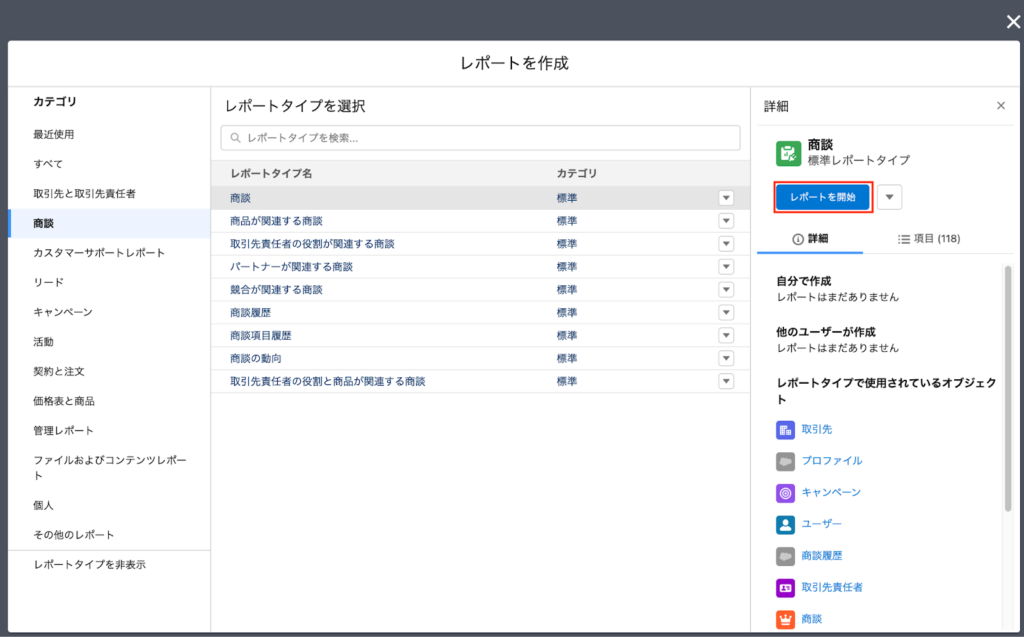Click the 商談履歴 object icon

785,556
